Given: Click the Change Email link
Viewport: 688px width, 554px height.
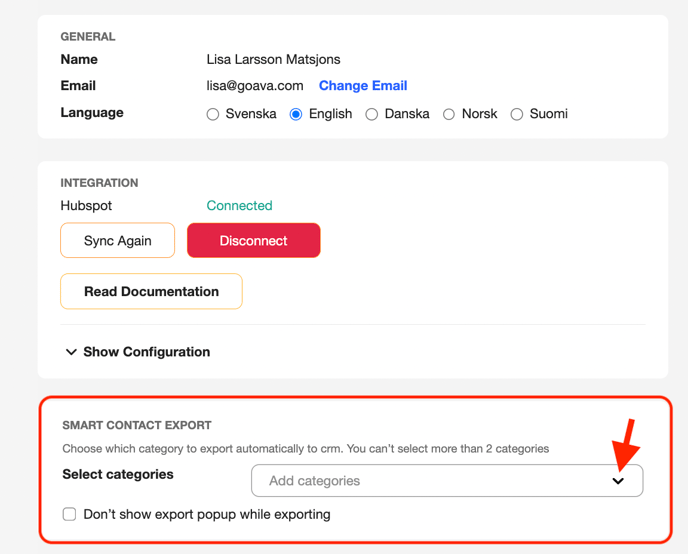Looking at the screenshot, I should coord(363,86).
